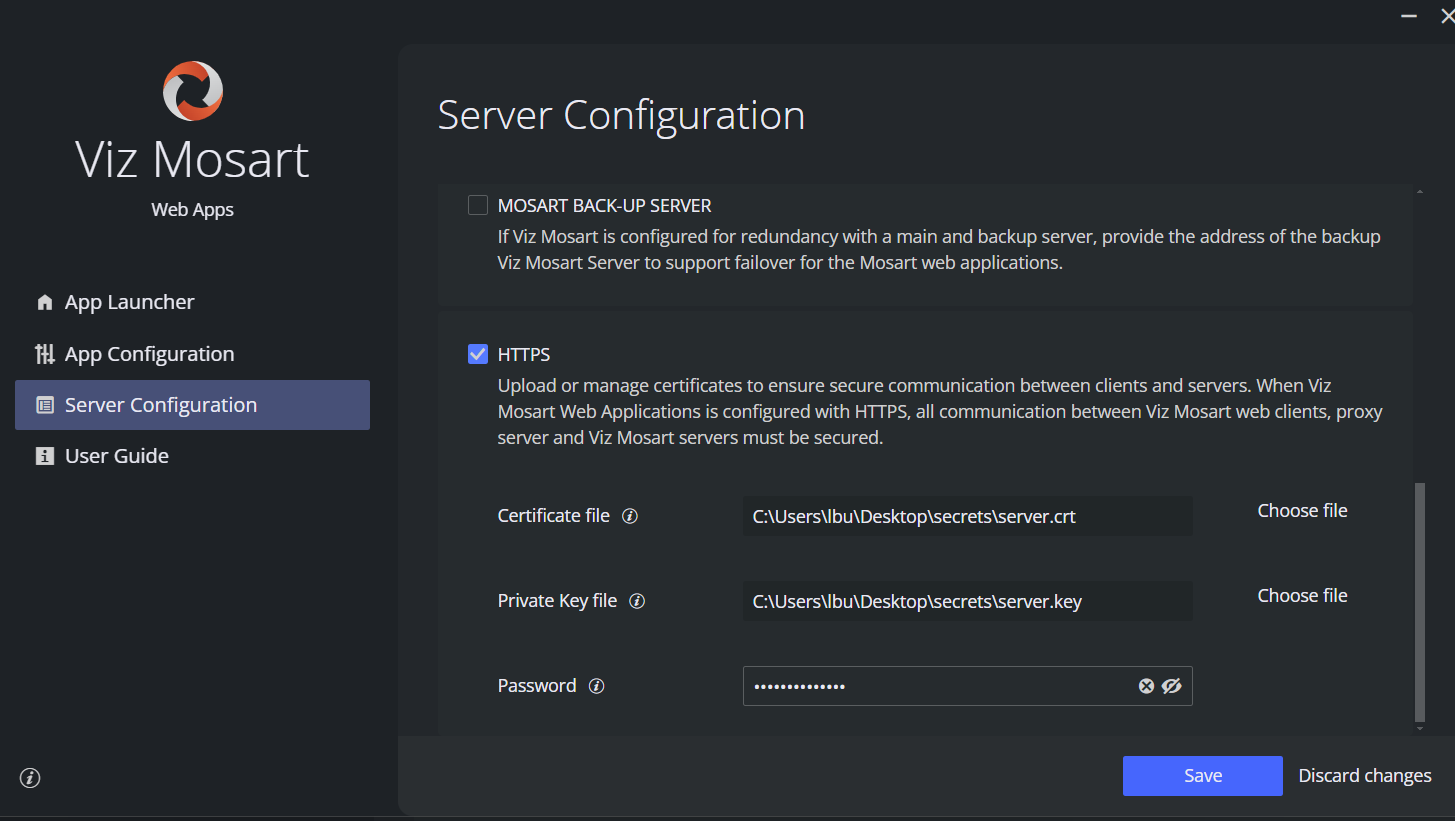Click the Private Key file path field

(968, 601)
